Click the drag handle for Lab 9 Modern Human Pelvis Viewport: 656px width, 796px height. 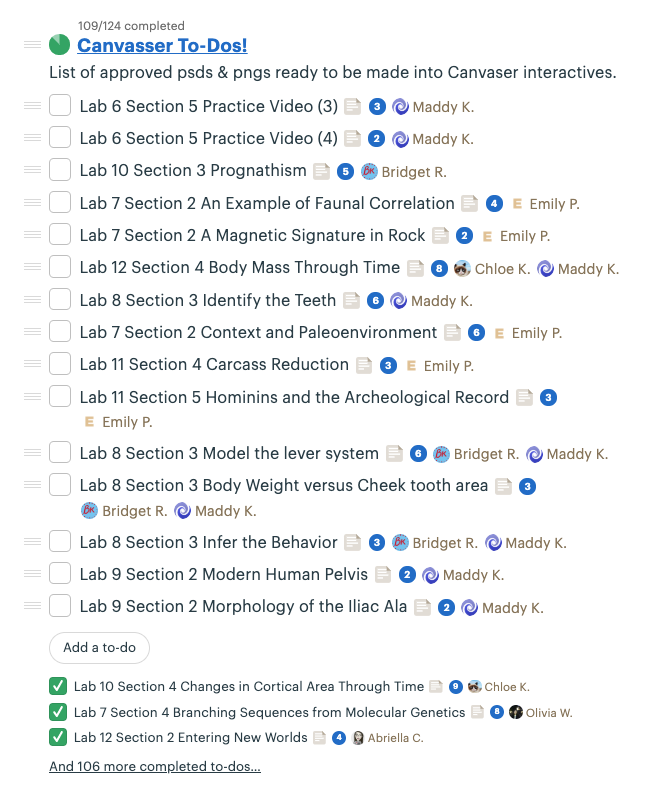[x=32, y=574]
